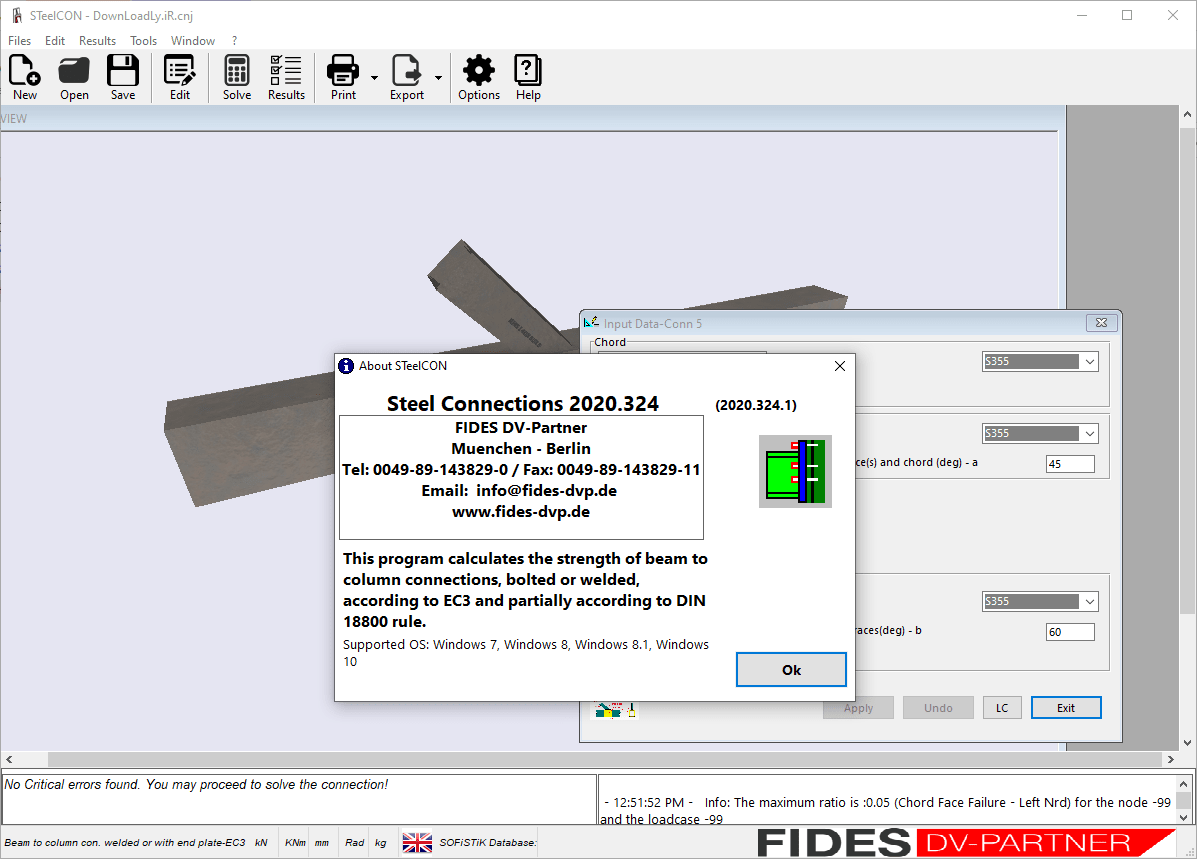Click the www.fides-dvp.de website text
The height and width of the screenshot is (859, 1197).
coord(521,512)
